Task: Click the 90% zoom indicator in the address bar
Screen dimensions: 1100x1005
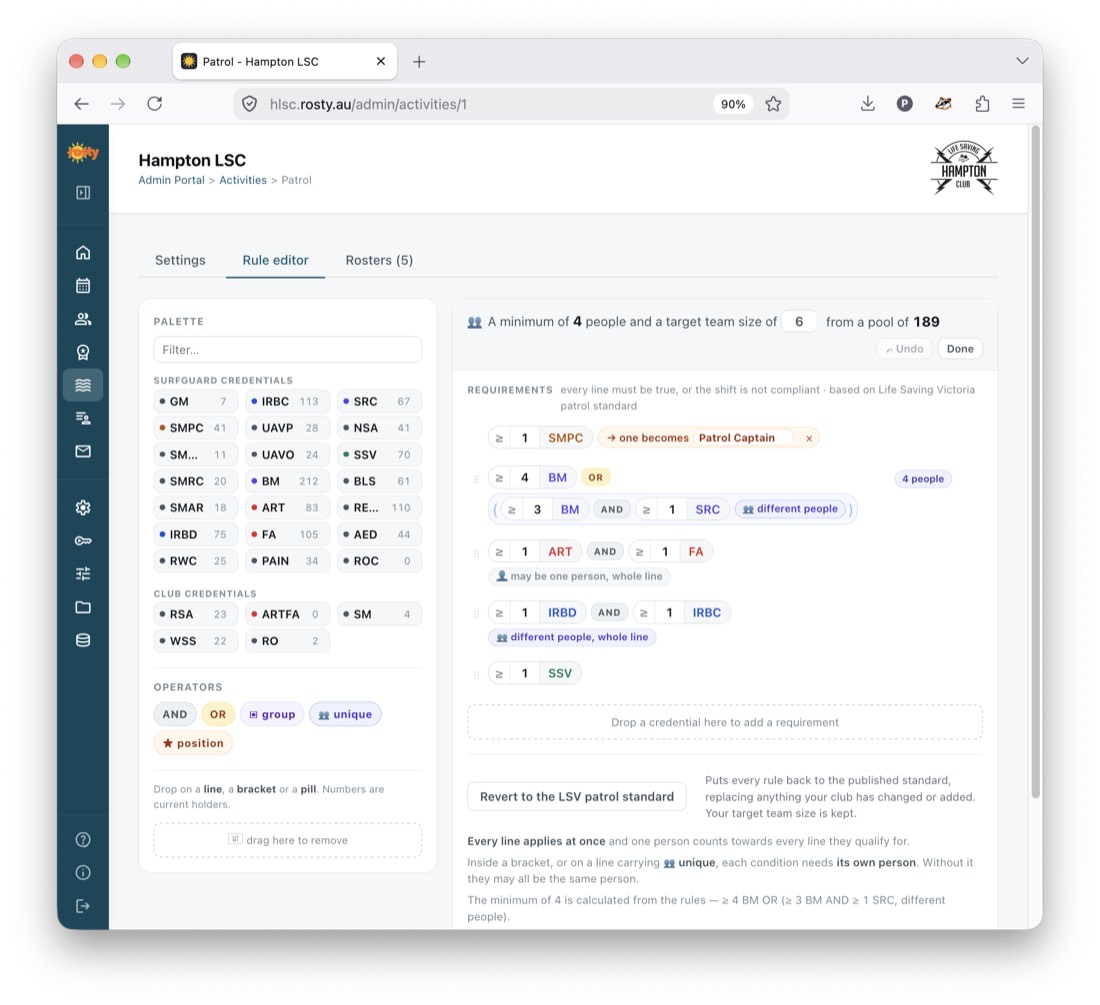Action: [x=733, y=104]
